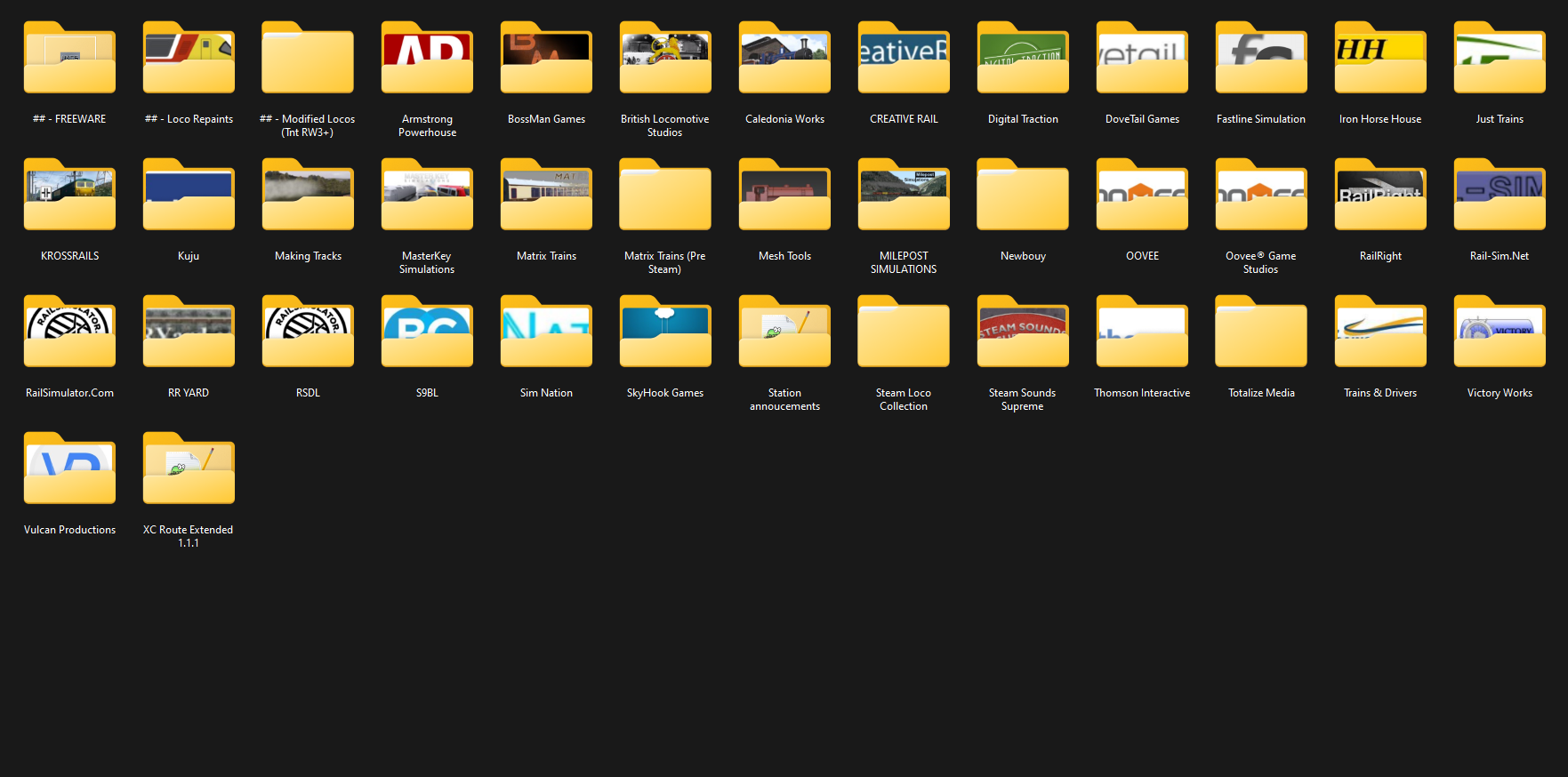Image resolution: width=1568 pixels, height=777 pixels.
Task: Select the Victory Works folder
Action: 1500,332
